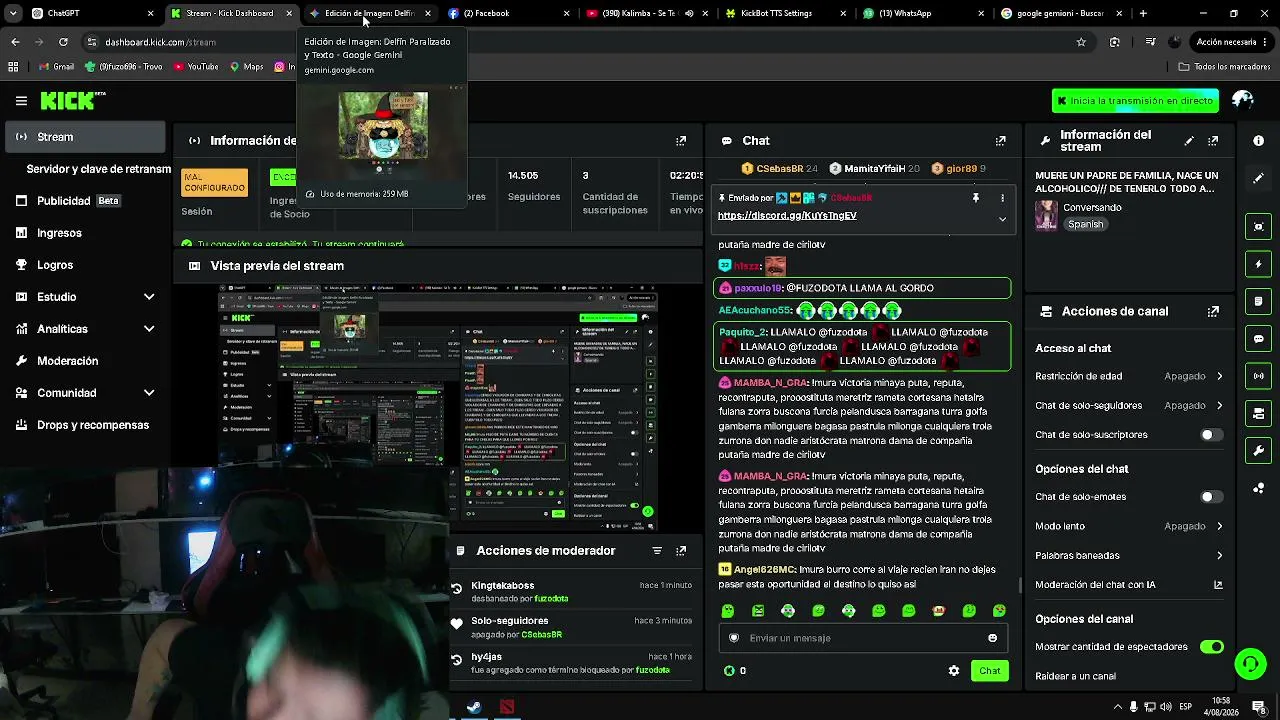This screenshot has width=1280, height=720.
Task: Open the info icon in right rail
Action: 1259,141
